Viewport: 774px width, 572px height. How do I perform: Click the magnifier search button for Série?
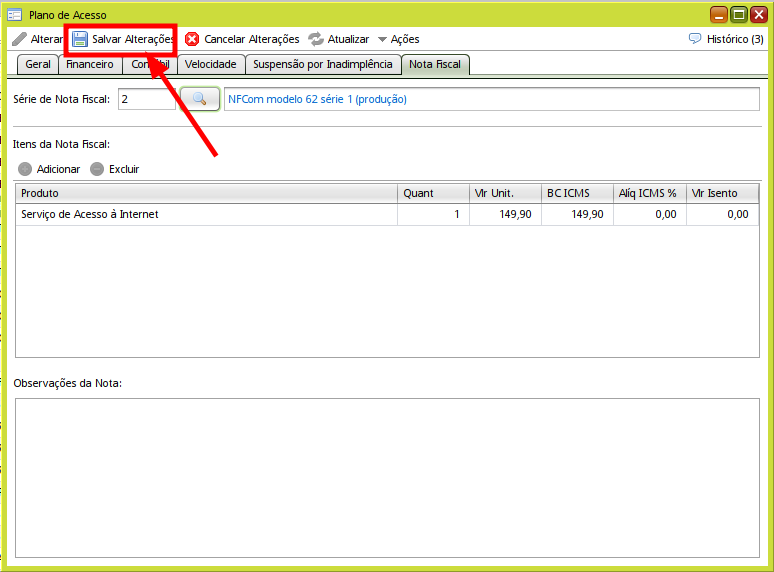pyautogui.click(x=199, y=99)
